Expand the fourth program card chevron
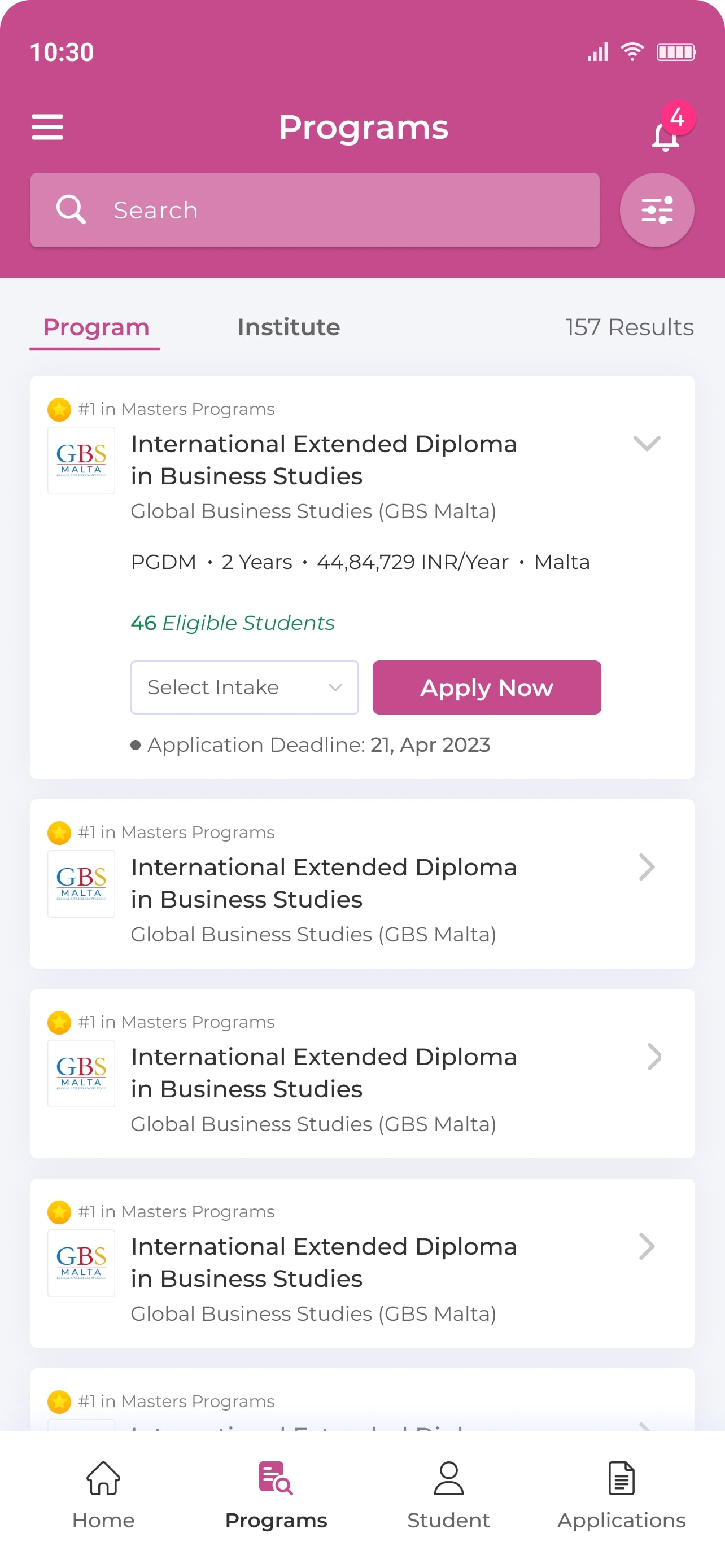This screenshot has width=725, height=1568. pos(647,1247)
